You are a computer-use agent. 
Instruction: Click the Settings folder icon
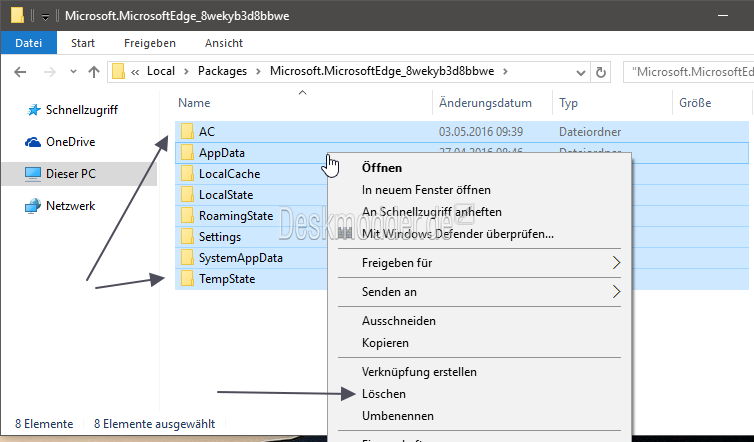[x=187, y=237]
